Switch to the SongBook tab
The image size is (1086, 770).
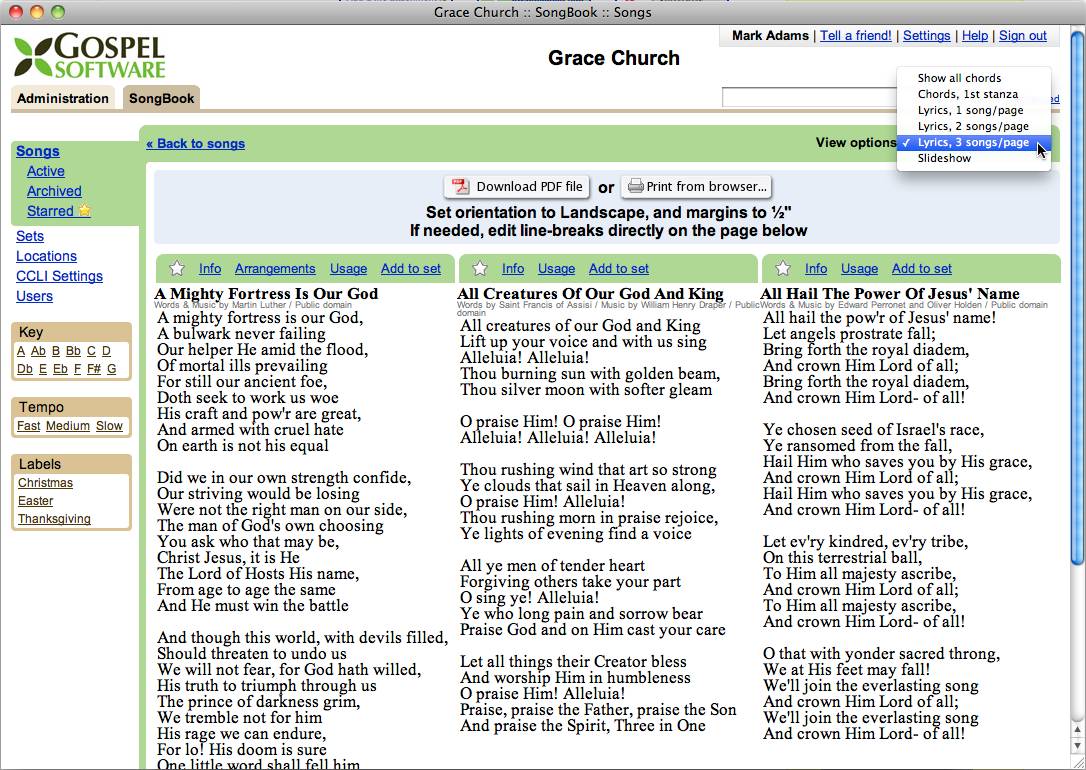coord(161,98)
